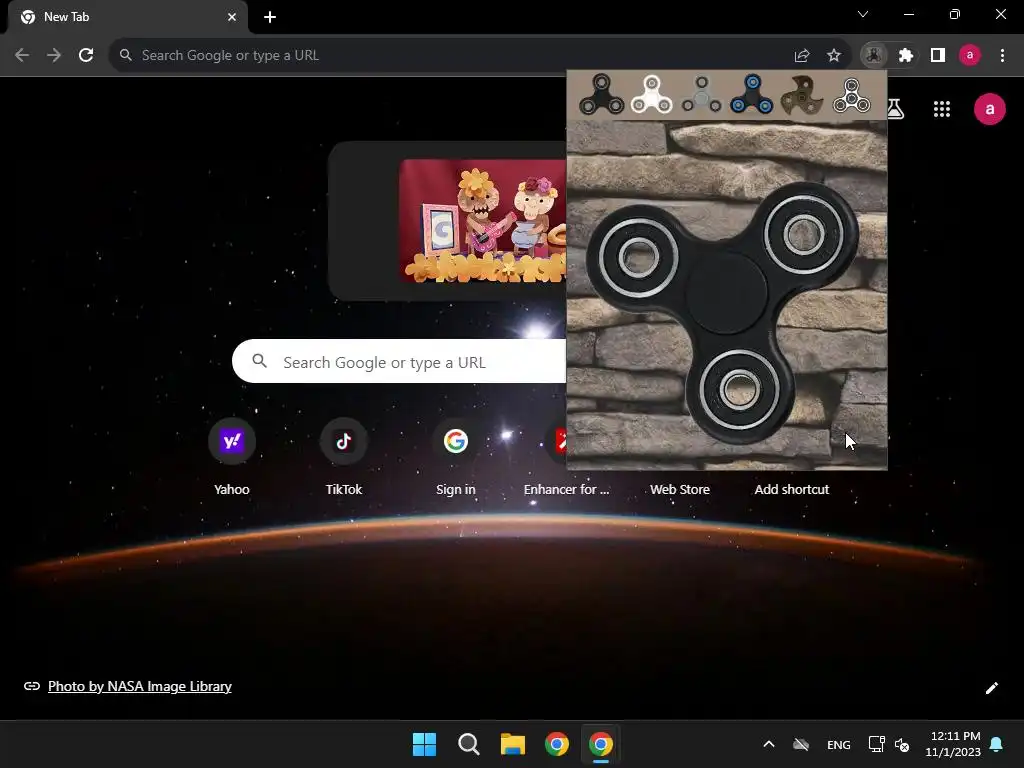Click the fidget spinner extension icon

click(x=874, y=56)
